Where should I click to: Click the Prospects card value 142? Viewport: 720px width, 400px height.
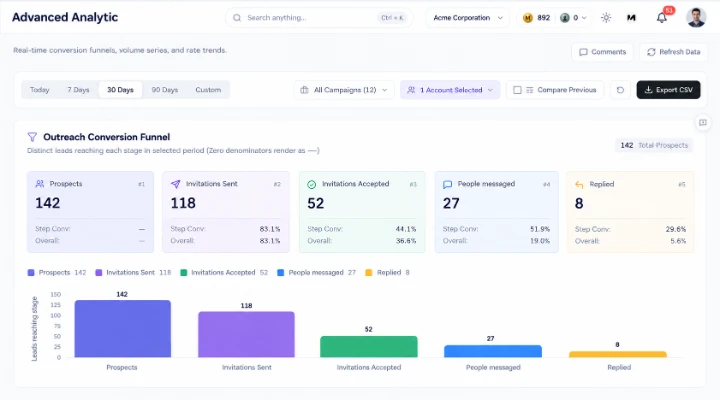[48, 203]
